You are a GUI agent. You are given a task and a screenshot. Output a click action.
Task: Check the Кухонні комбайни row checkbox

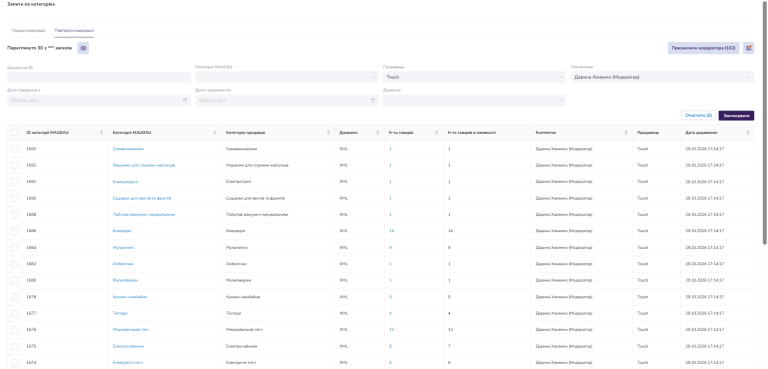(x=15, y=296)
